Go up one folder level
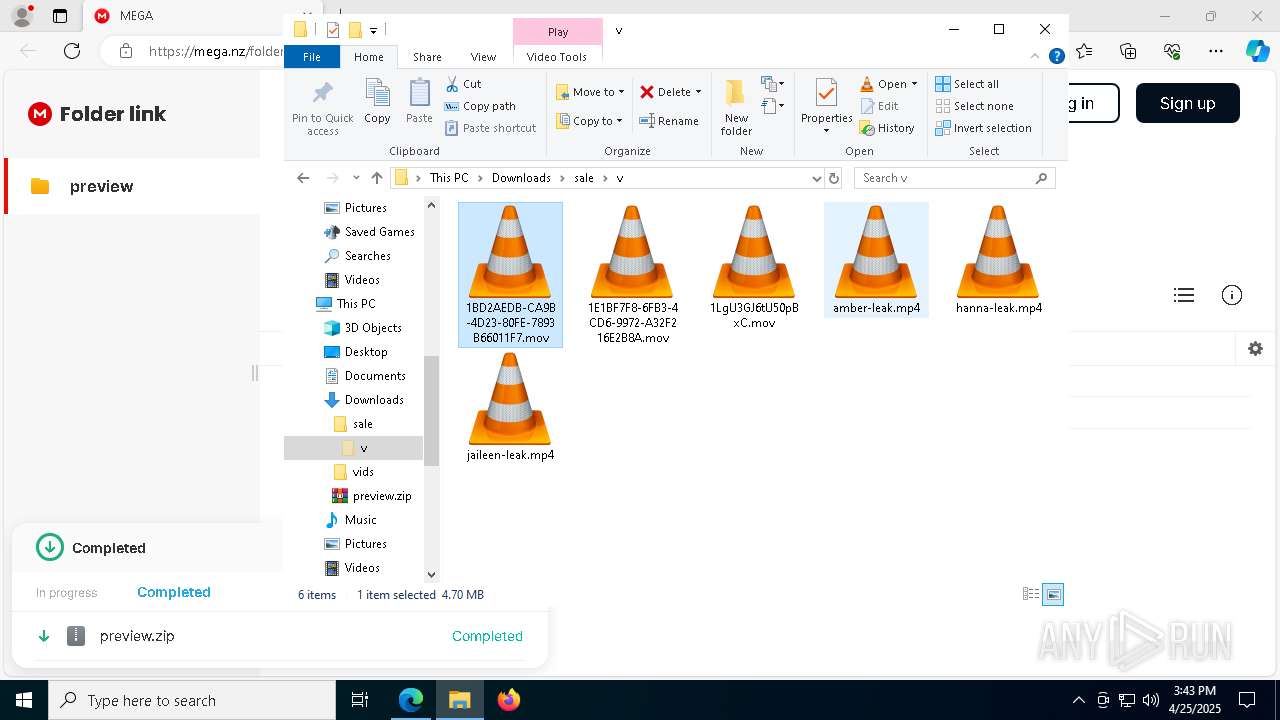The image size is (1280, 720). pyautogui.click(x=376, y=178)
